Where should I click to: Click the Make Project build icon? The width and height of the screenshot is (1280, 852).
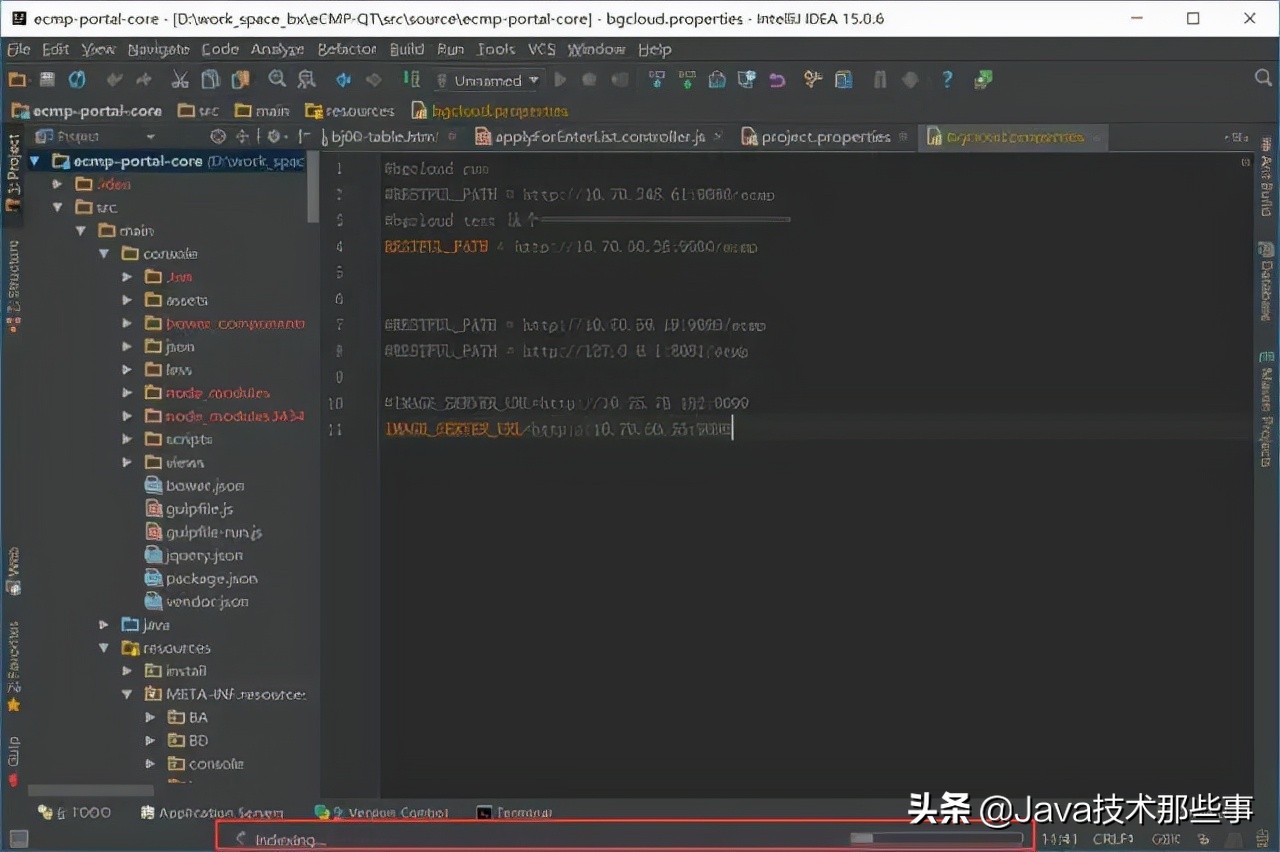[x=411, y=80]
